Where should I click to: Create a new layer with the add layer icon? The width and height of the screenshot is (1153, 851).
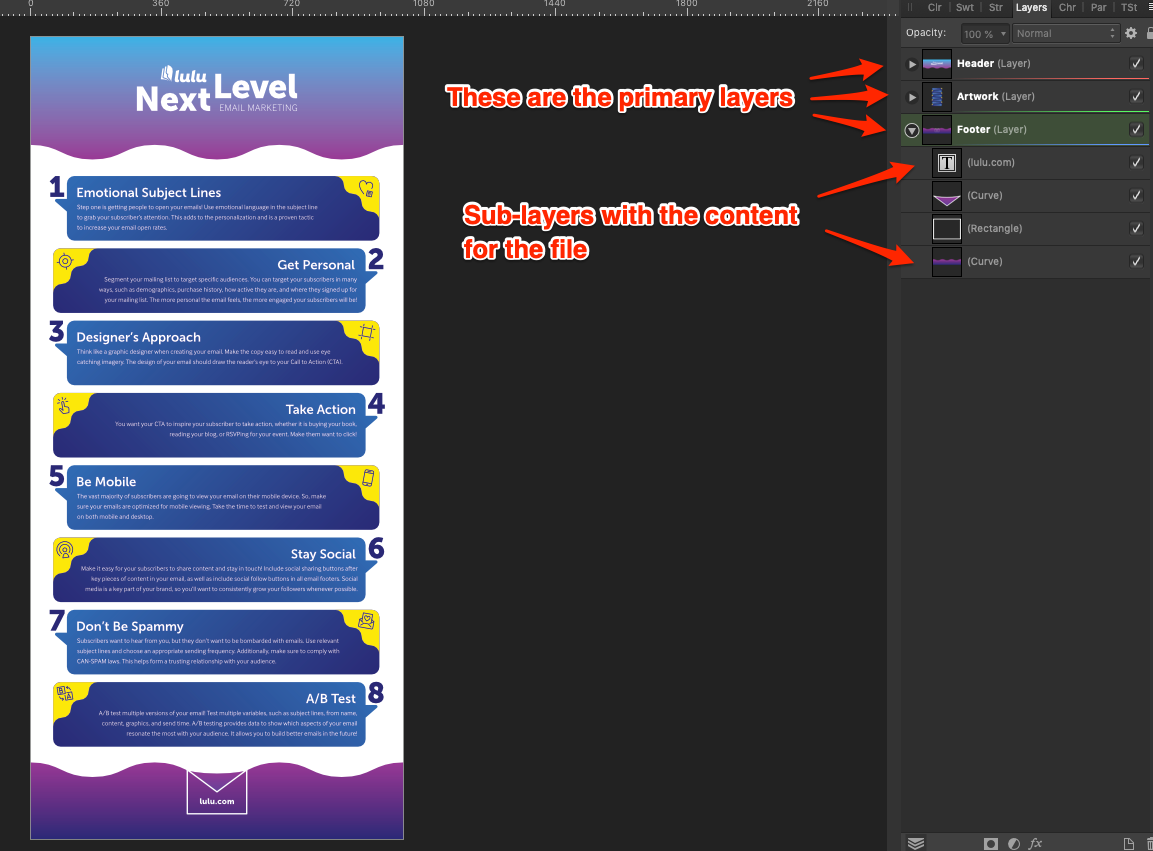tap(1128, 843)
